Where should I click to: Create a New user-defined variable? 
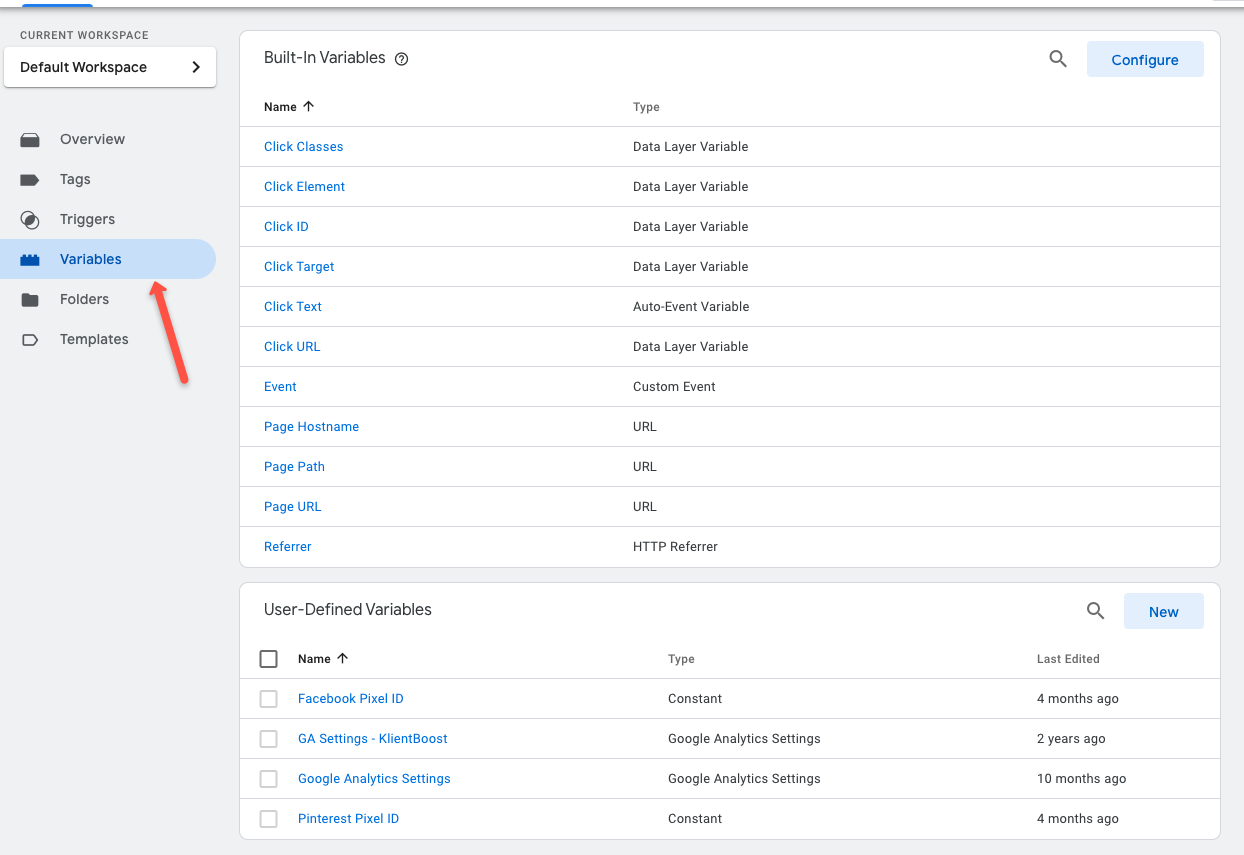[x=1164, y=611]
